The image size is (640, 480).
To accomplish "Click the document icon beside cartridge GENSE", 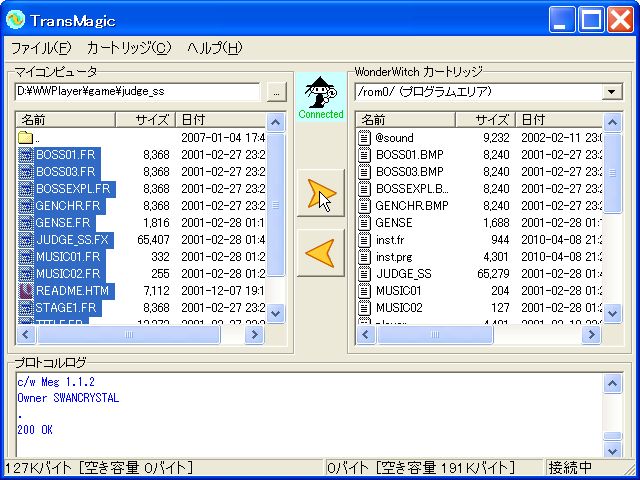I will coord(364,223).
